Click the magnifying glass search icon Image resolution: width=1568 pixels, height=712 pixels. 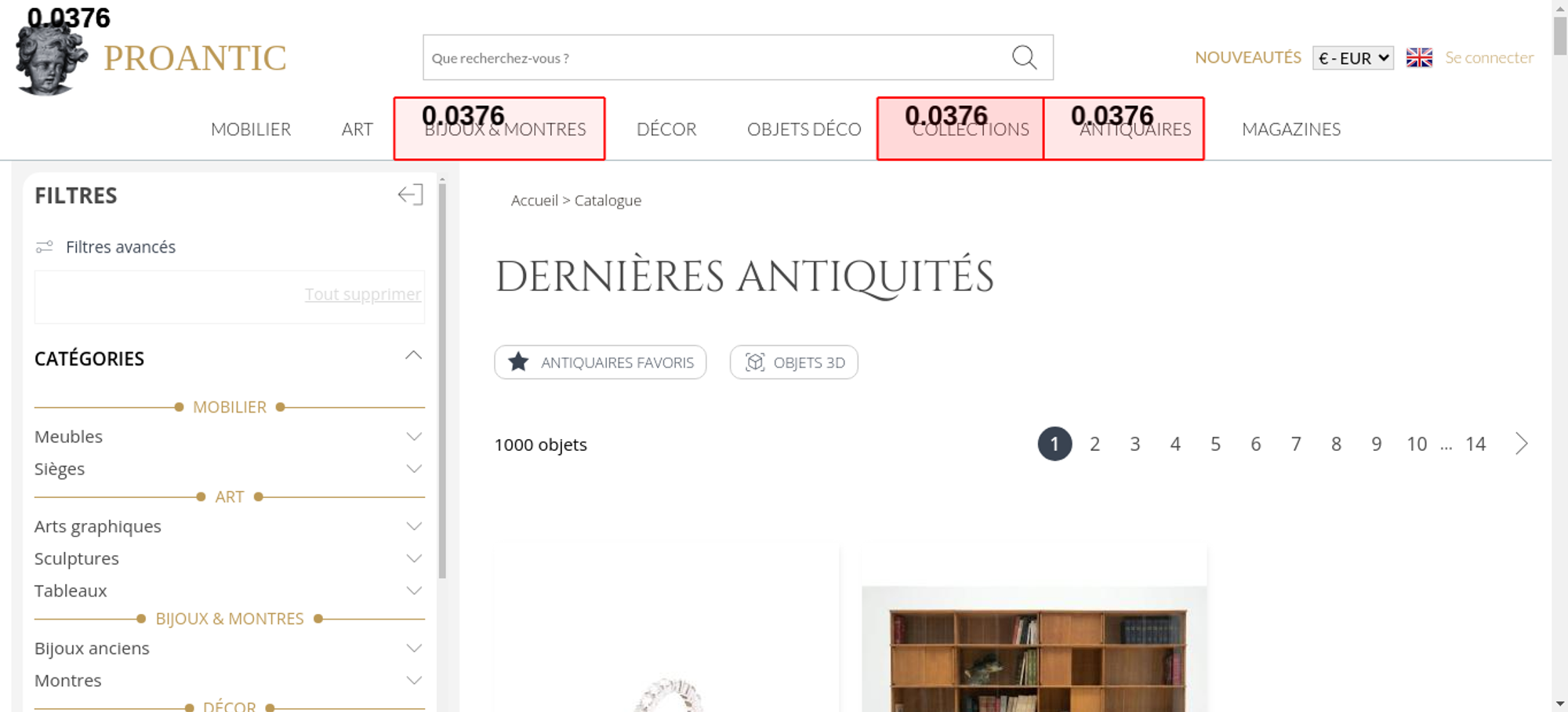[x=1024, y=57]
